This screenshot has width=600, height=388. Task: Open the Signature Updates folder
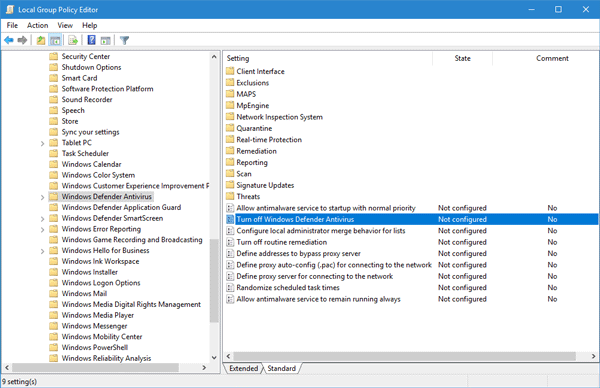pos(265,185)
